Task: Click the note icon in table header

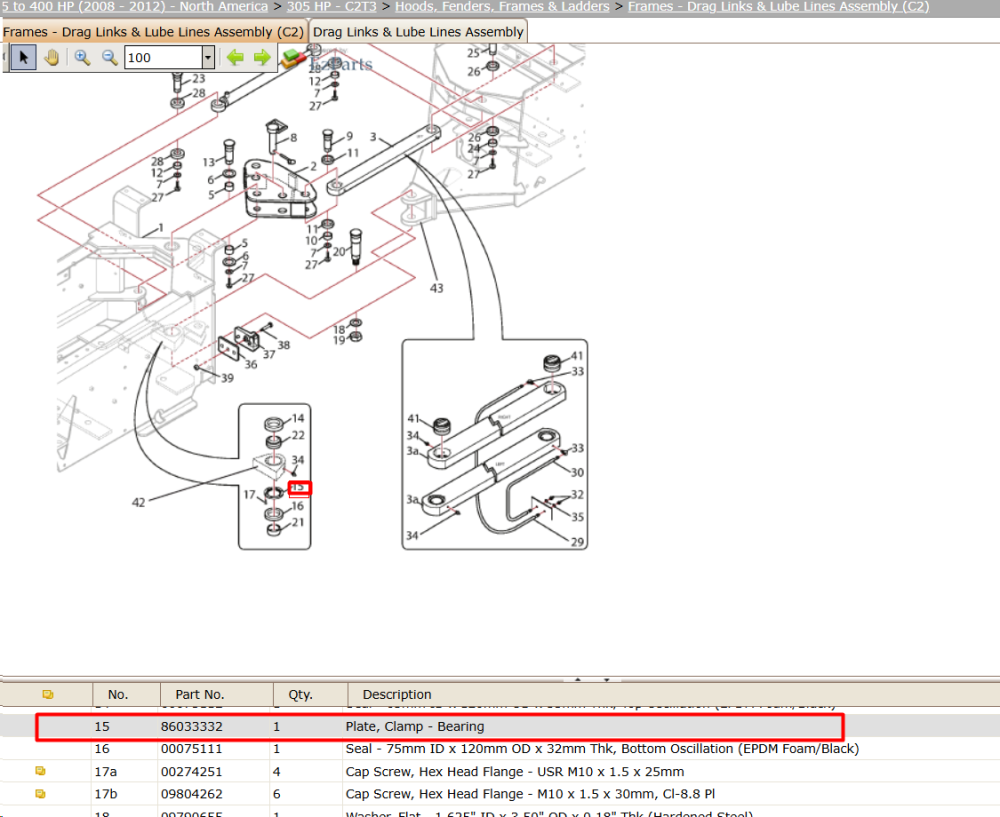Action: pyautogui.click(x=47, y=695)
